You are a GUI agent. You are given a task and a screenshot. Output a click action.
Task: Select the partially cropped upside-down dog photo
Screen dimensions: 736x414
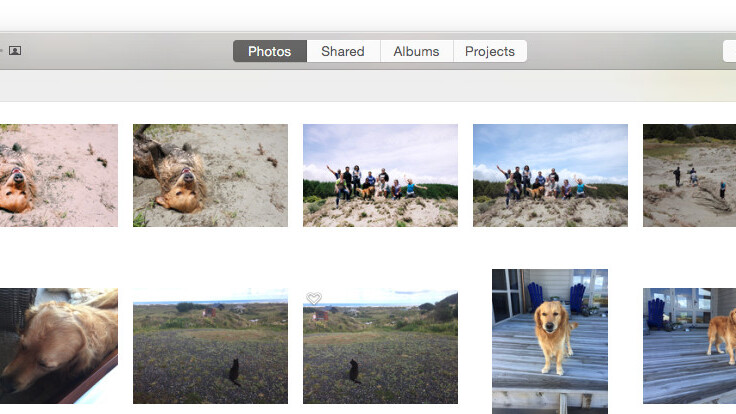pyautogui.click(x=58, y=175)
